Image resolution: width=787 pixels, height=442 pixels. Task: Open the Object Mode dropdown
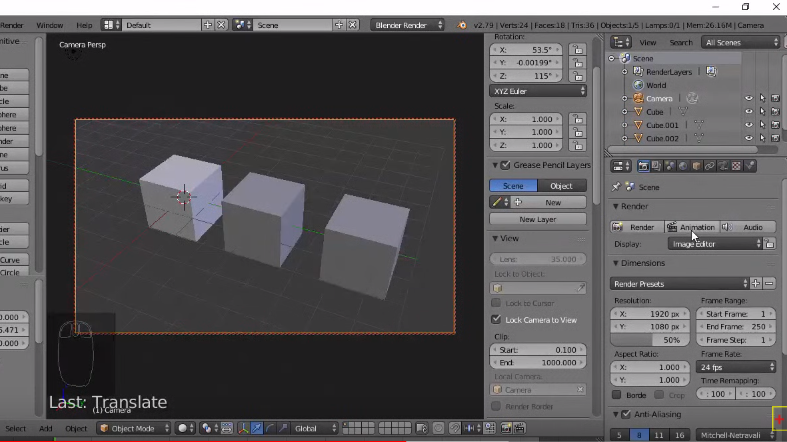[x=132, y=429]
